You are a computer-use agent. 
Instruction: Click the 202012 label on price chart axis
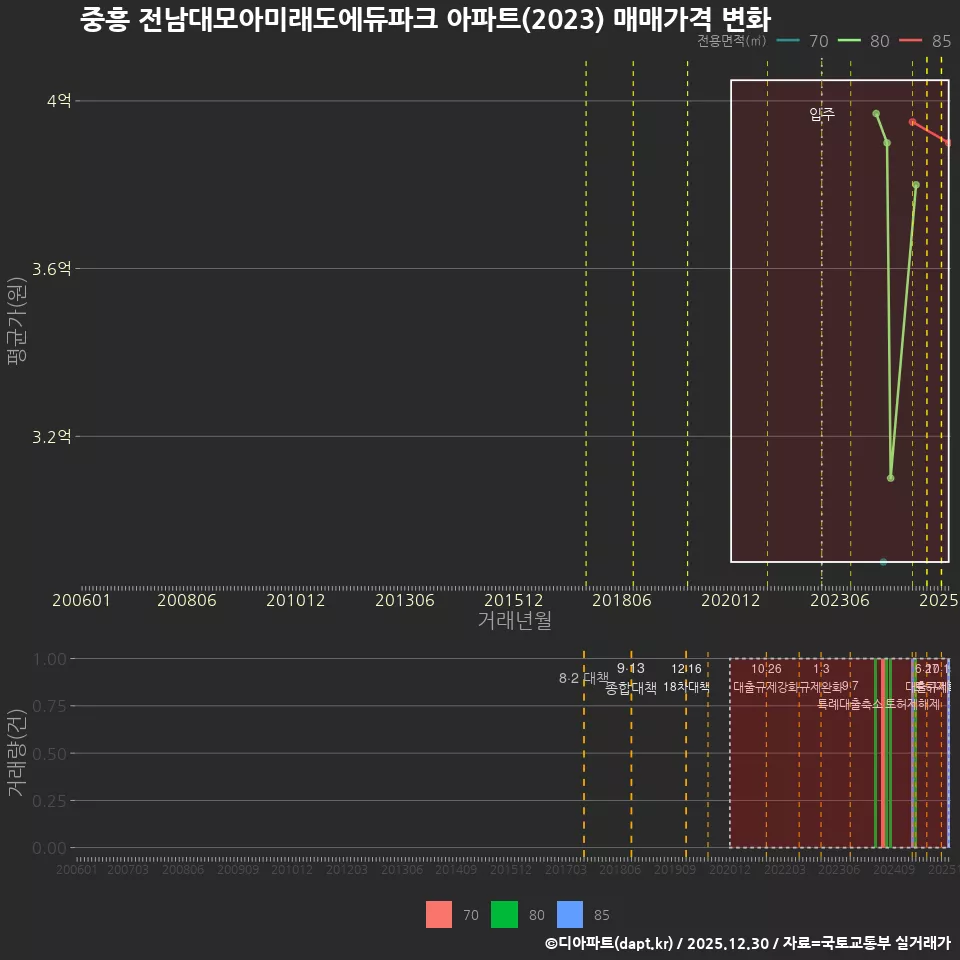(x=730, y=600)
